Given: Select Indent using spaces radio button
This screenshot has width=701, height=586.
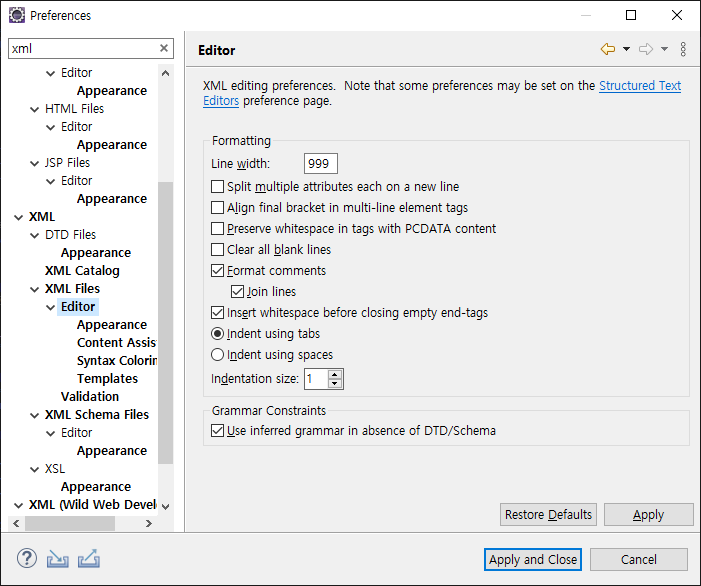Looking at the screenshot, I should click(x=217, y=354).
